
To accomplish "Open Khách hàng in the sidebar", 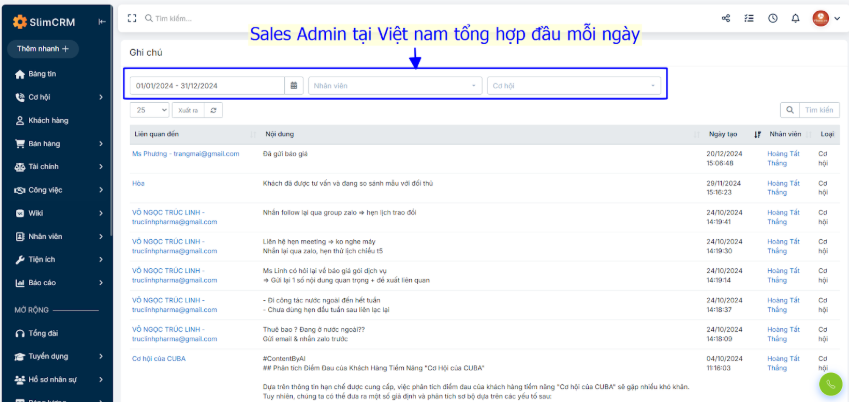I will pos(48,120).
